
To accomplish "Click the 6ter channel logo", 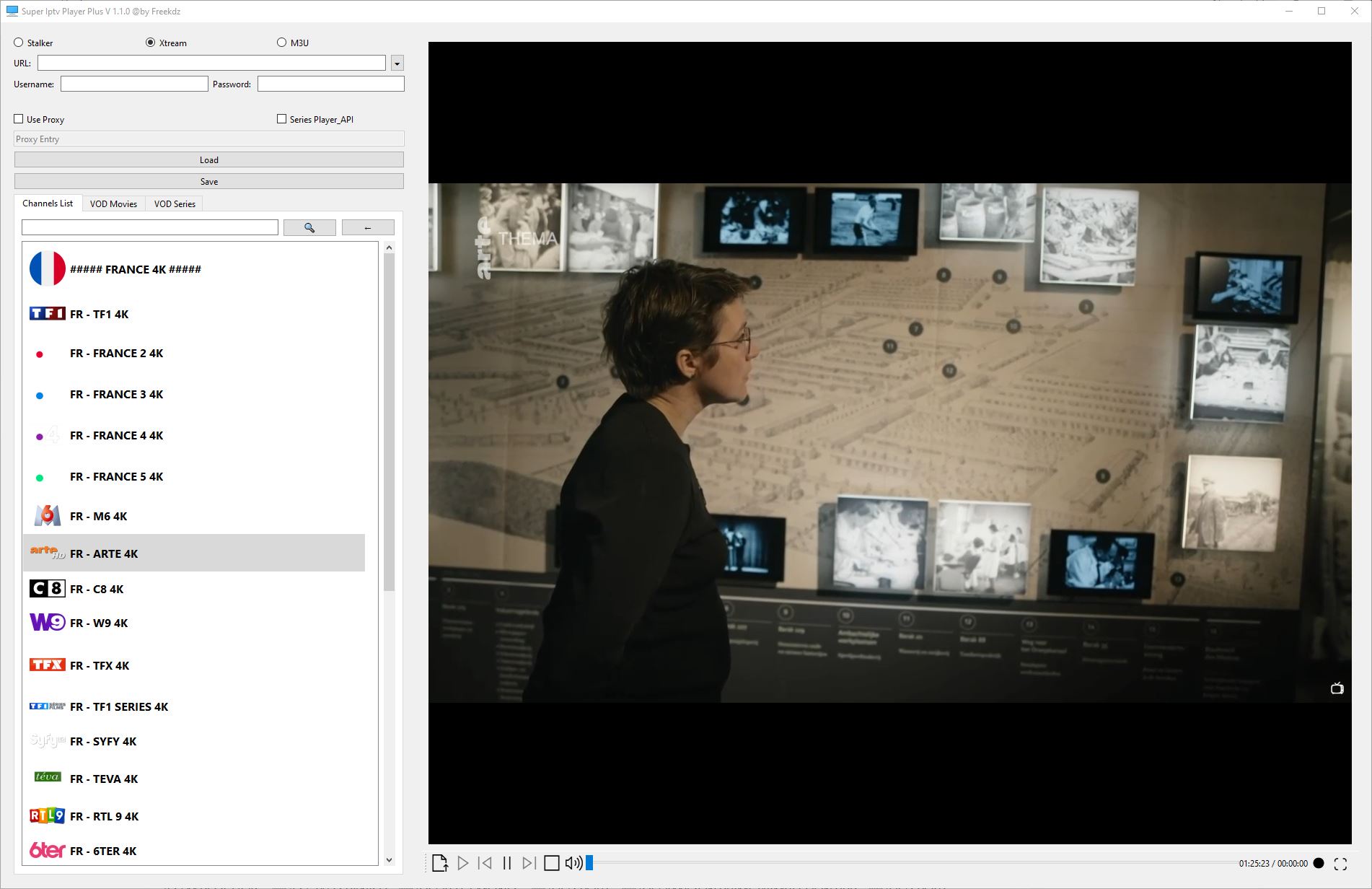I will [x=48, y=850].
